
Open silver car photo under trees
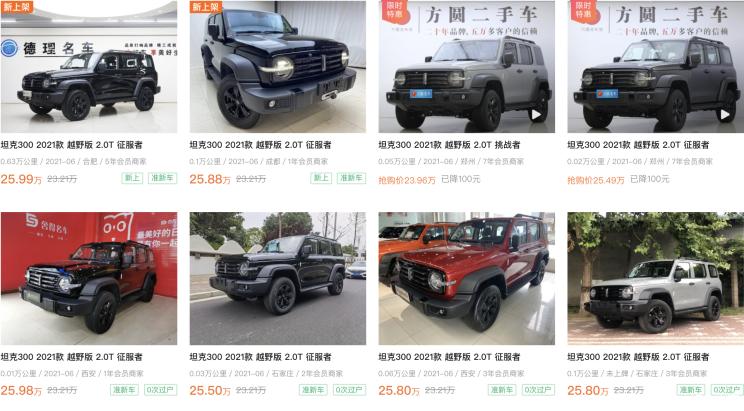pos(656,279)
